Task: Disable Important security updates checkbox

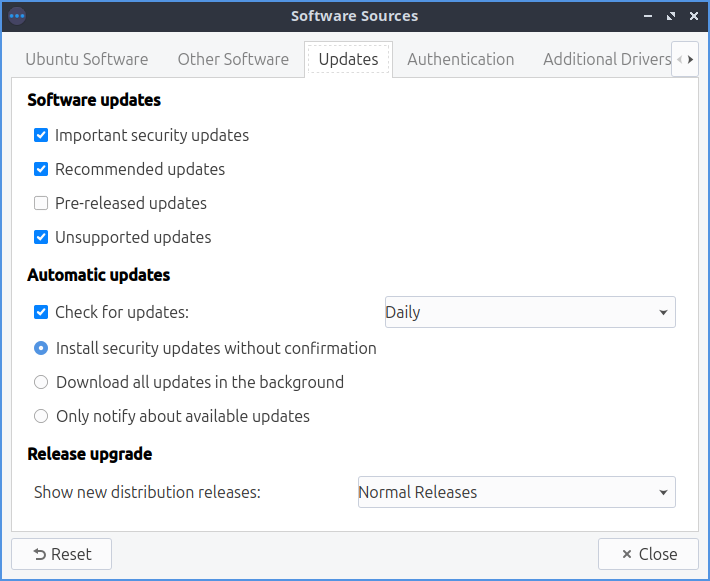Action: tap(41, 135)
